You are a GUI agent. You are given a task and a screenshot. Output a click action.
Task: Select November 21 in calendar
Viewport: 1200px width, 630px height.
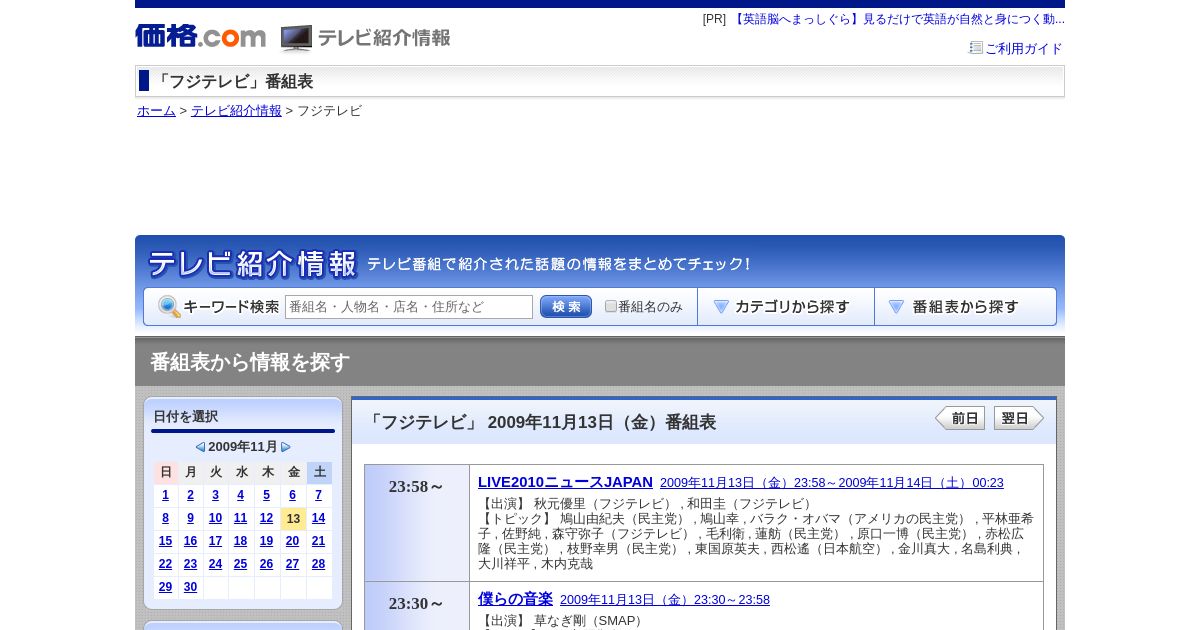tap(319, 541)
